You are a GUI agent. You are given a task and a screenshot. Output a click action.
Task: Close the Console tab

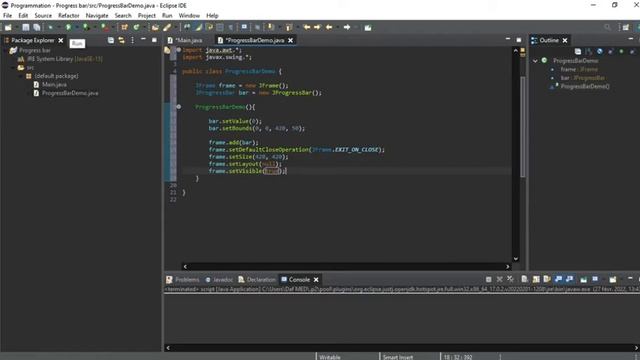(x=316, y=280)
